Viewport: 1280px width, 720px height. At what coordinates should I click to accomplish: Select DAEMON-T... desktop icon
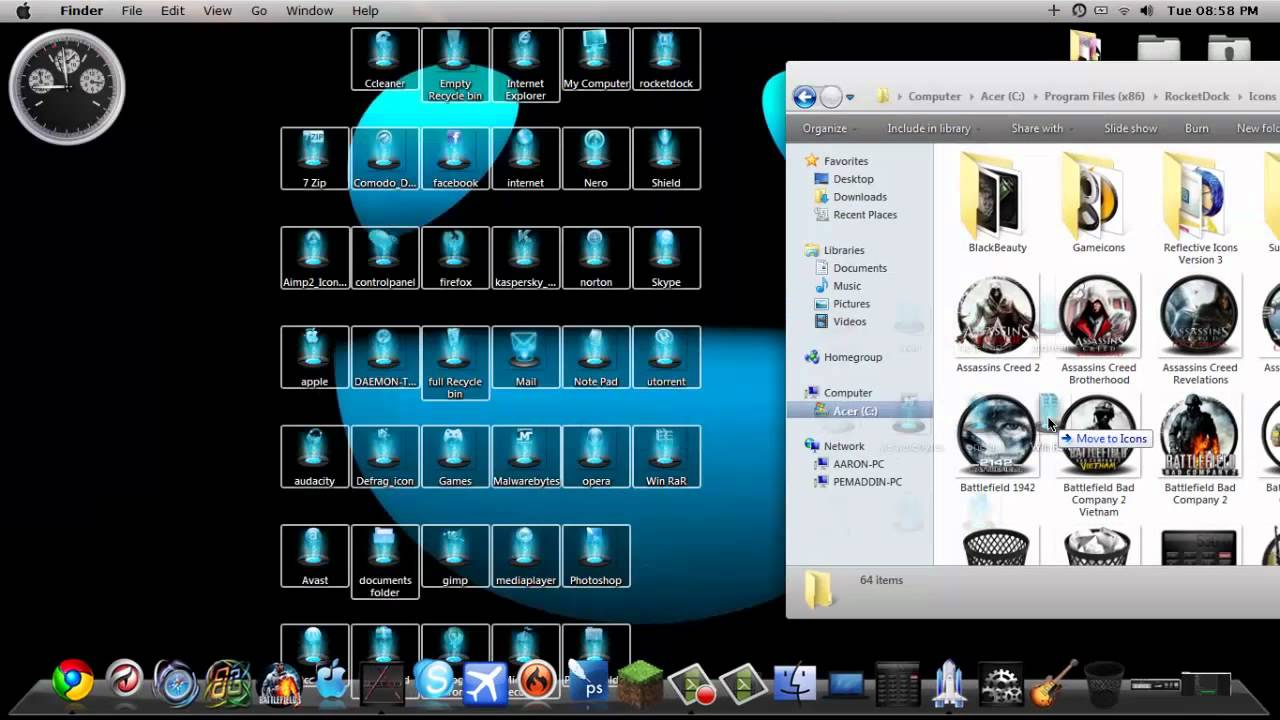click(385, 357)
